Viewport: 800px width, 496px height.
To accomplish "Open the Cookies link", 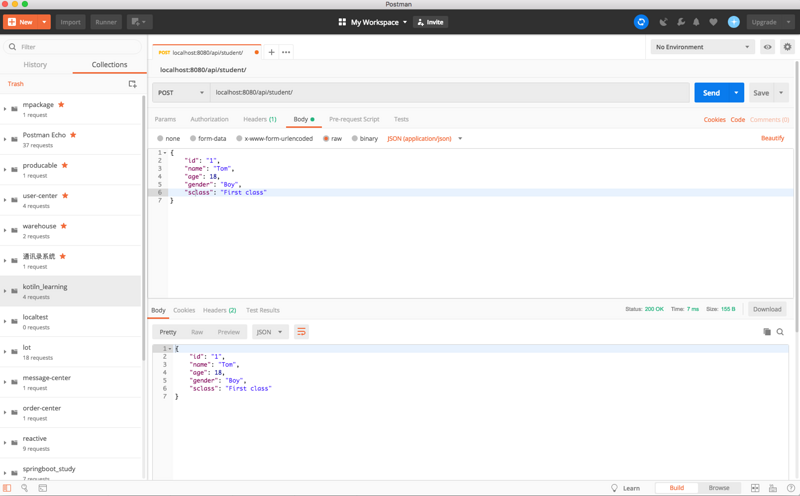I will coord(714,119).
